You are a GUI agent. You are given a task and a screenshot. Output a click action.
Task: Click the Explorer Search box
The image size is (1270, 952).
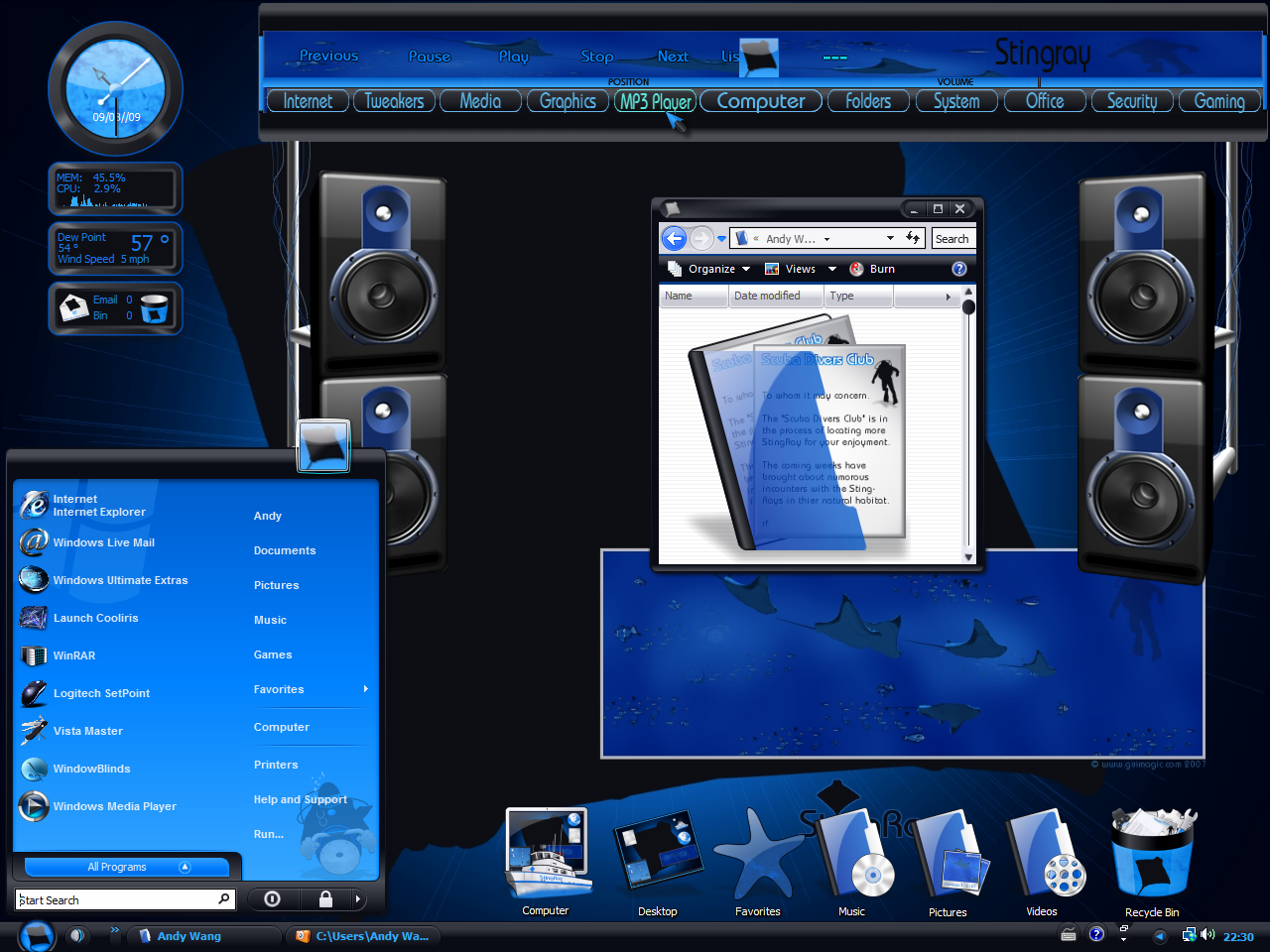[953, 238]
